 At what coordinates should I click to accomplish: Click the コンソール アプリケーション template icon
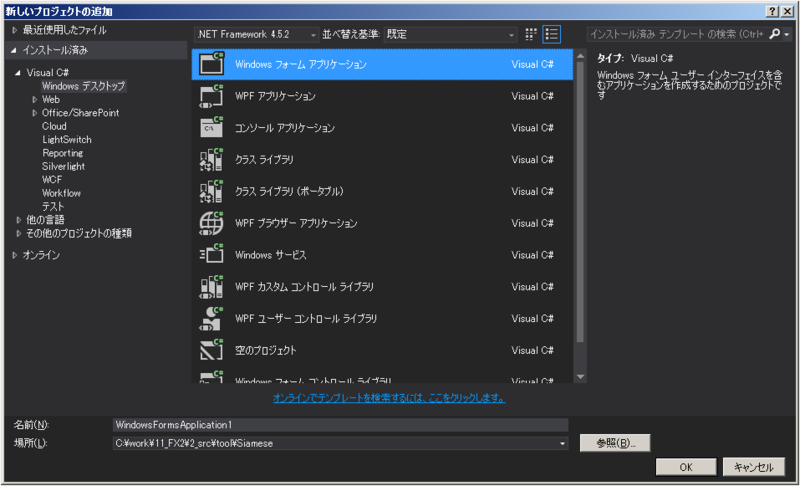[211, 127]
